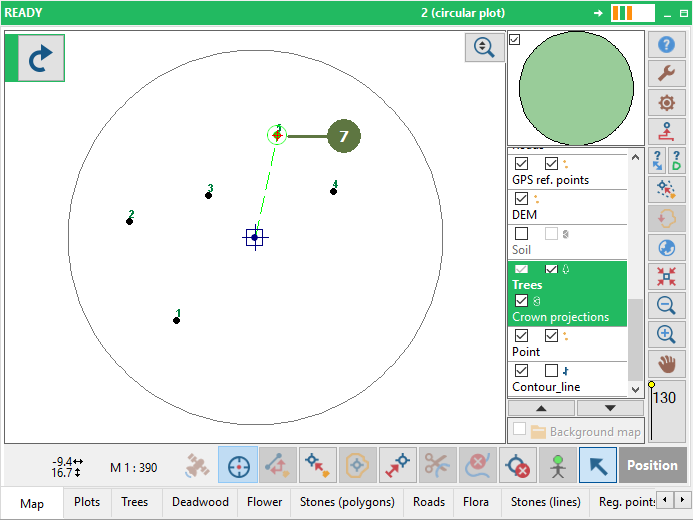Open settings gear icon
This screenshot has height=520, width=693.
[666, 102]
